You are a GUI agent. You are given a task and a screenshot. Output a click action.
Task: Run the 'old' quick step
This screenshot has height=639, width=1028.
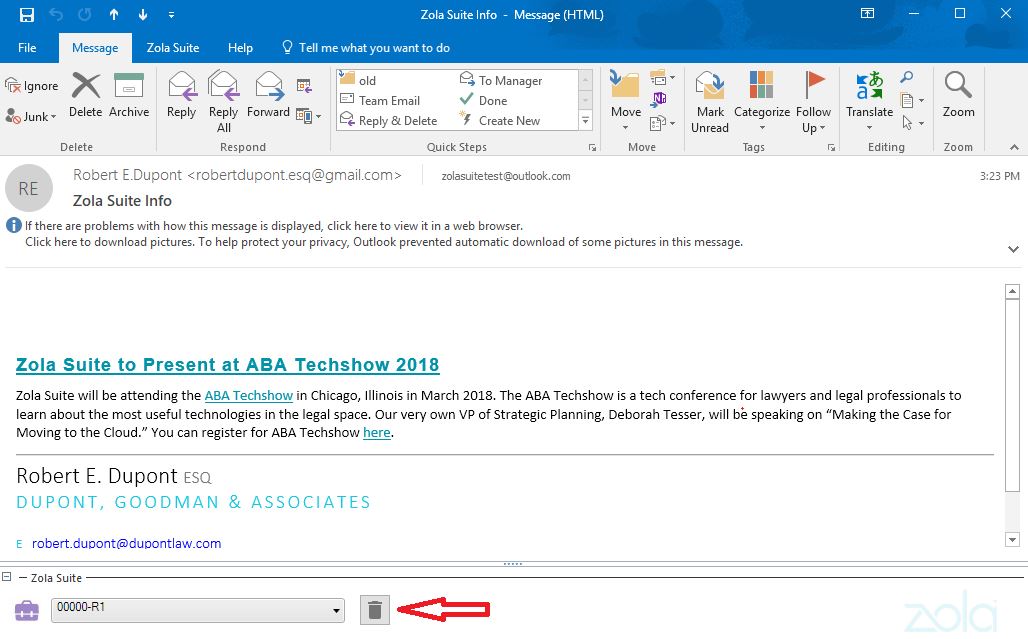click(x=358, y=80)
